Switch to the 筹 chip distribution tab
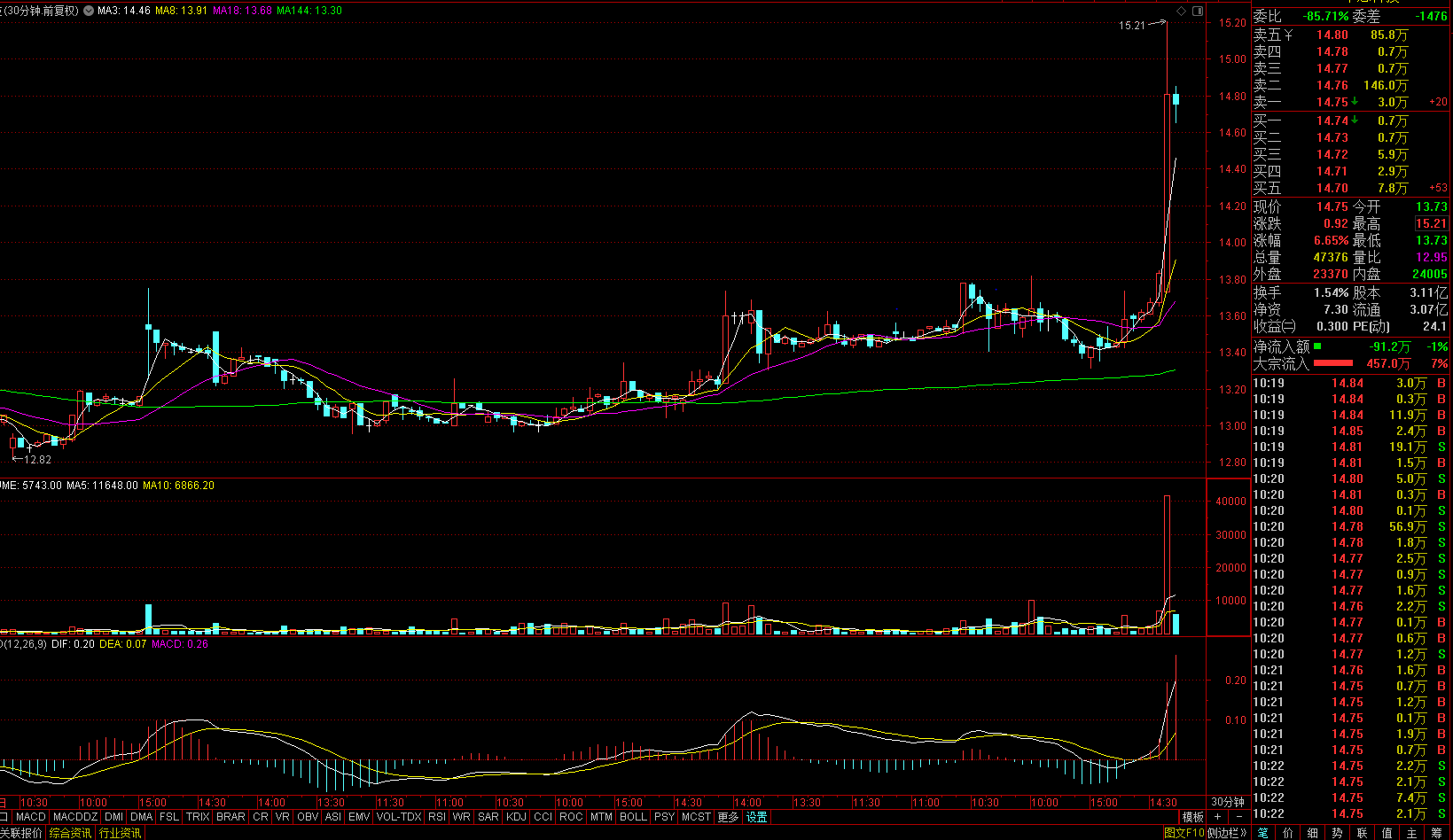Screen dimensions: 1453x840 [x=1437, y=833]
